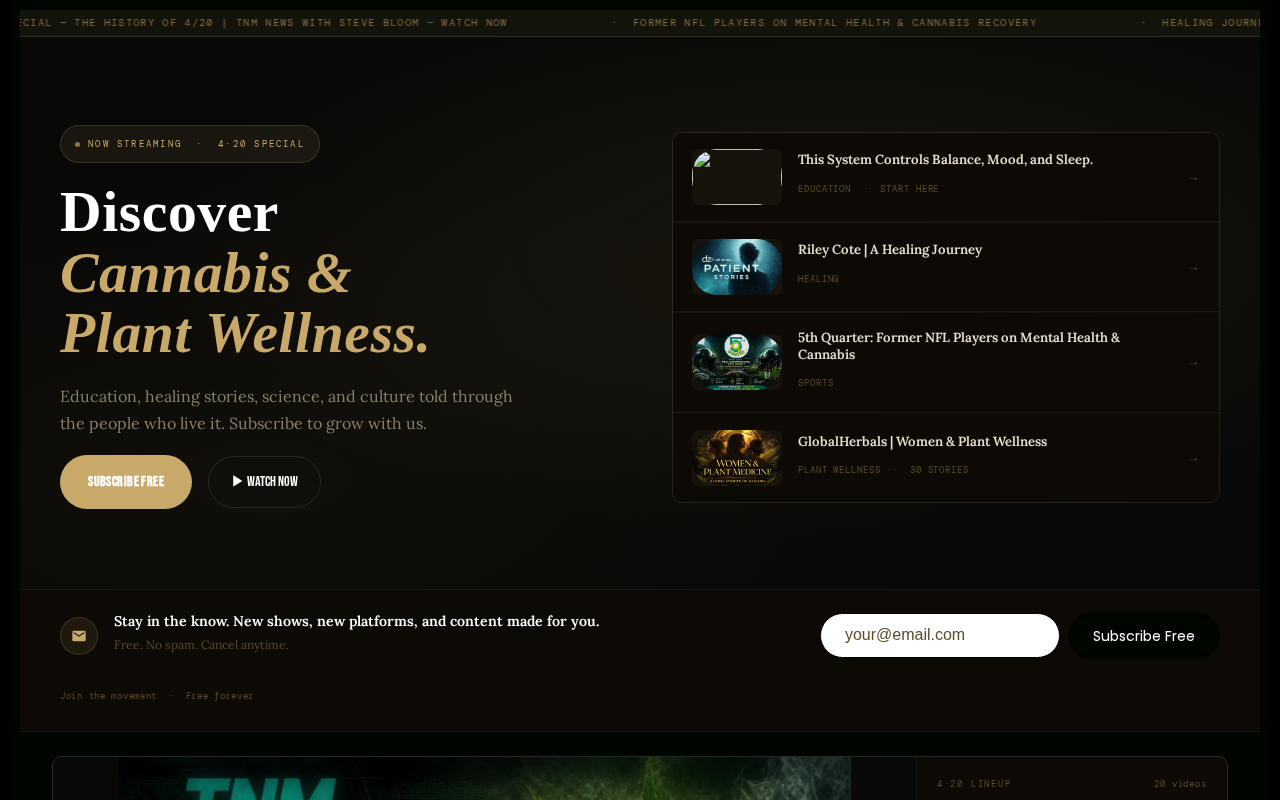Click the envelope icon beside newsletter text
1280x800 pixels.
79,636
